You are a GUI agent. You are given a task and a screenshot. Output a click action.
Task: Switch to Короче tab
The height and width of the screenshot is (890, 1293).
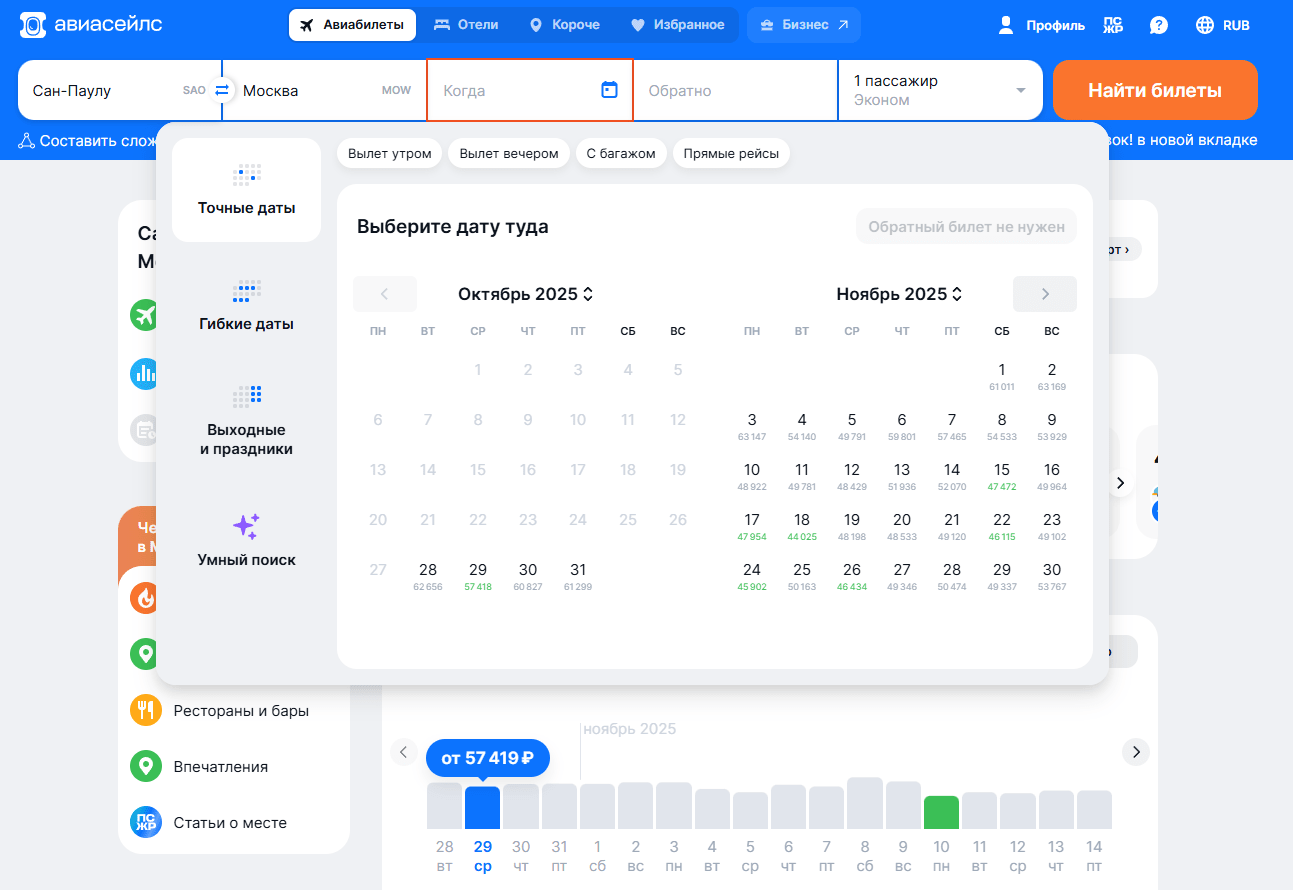tap(564, 25)
